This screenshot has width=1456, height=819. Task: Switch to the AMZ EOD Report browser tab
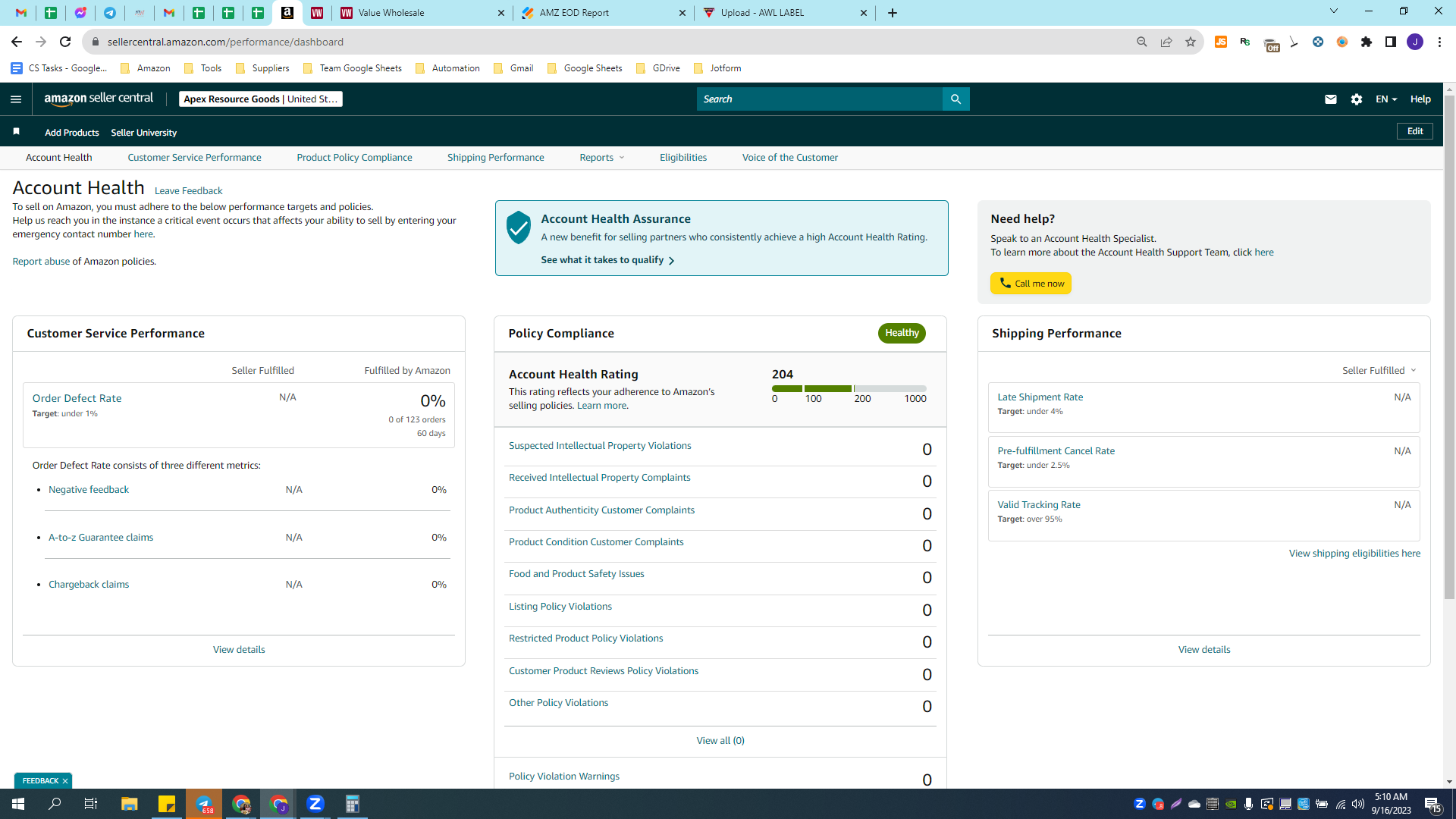point(604,13)
